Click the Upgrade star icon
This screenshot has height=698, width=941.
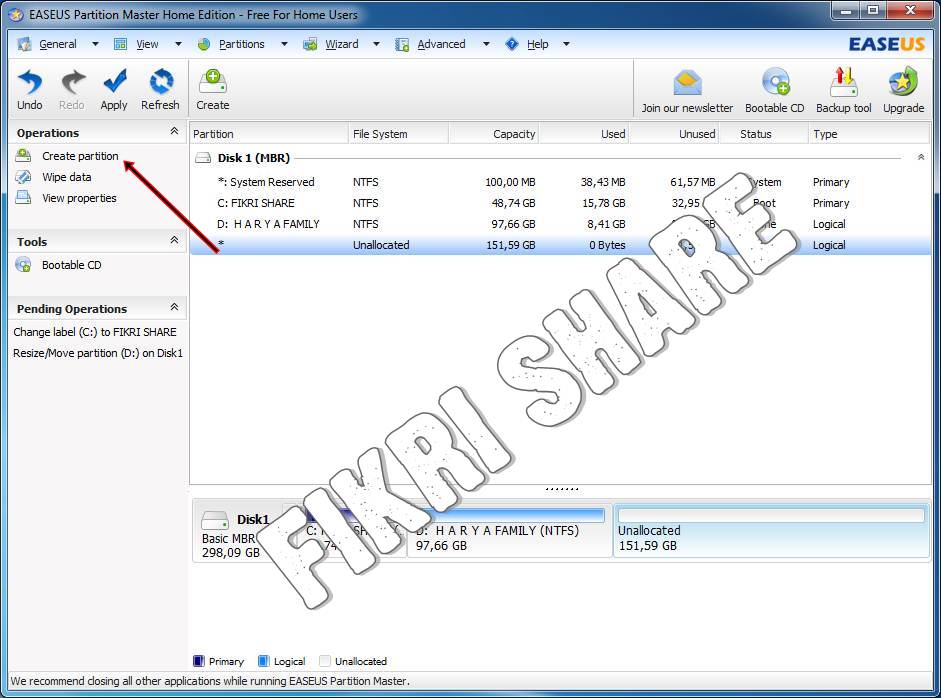903,83
